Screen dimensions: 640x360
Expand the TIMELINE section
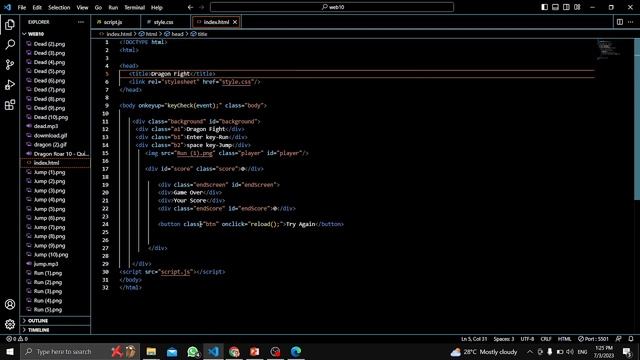[55, 330]
